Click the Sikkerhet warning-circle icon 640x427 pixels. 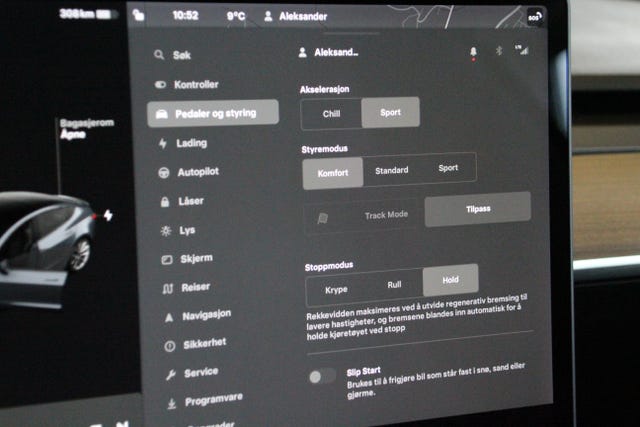[x=170, y=346]
